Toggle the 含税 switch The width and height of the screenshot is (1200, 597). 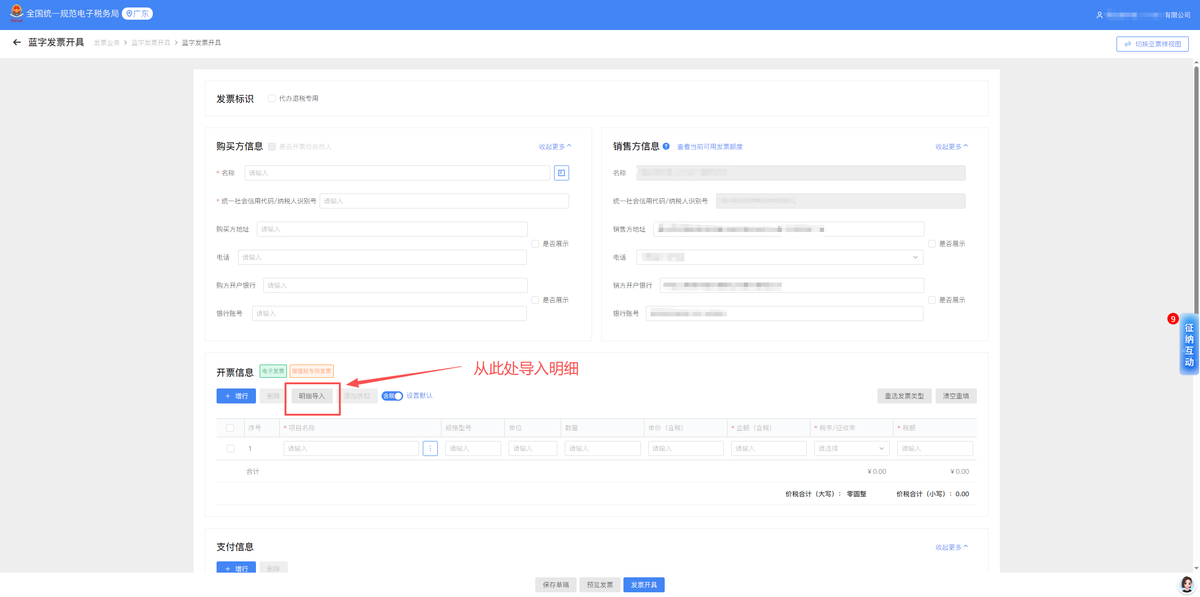[392, 396]
